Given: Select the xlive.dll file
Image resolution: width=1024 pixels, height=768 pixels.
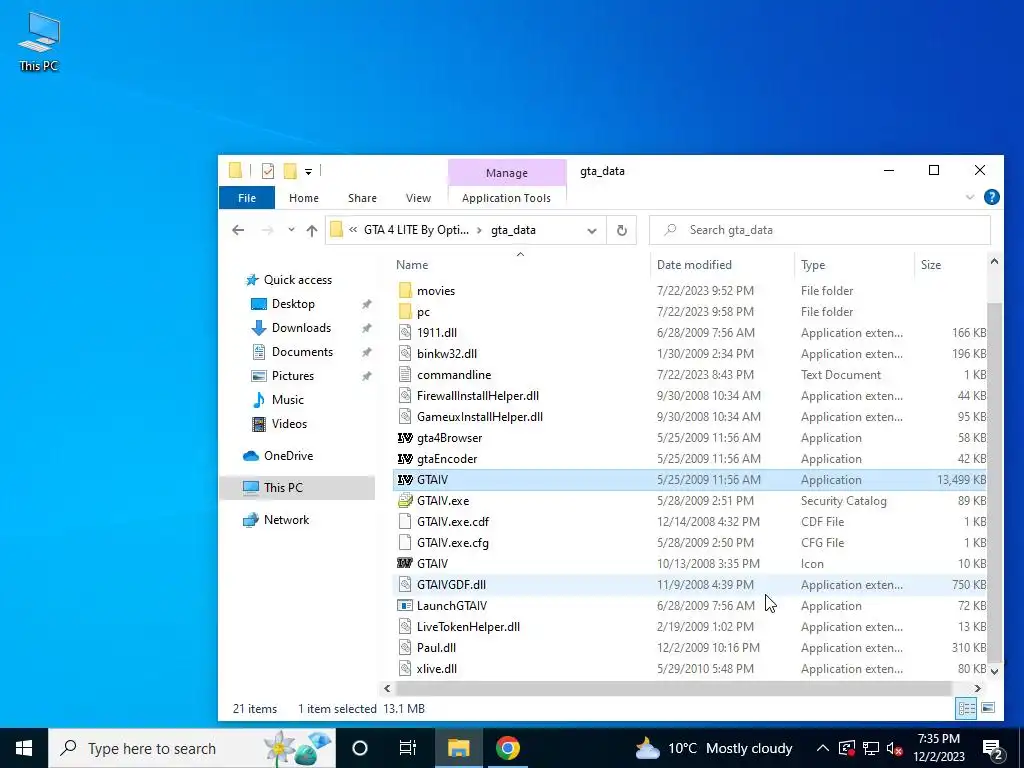Looking at the screenshot, I should pyautogui.click(x=436, y=669).
